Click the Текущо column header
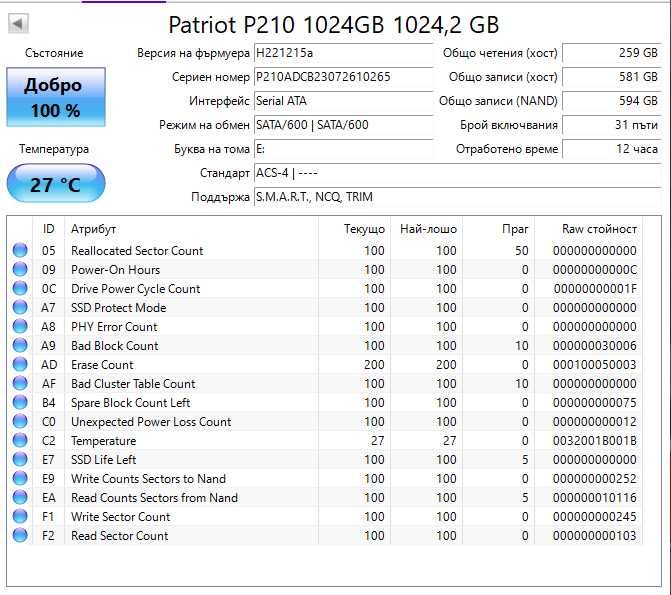This screenshot has height=595, width=671. (353, 229)
